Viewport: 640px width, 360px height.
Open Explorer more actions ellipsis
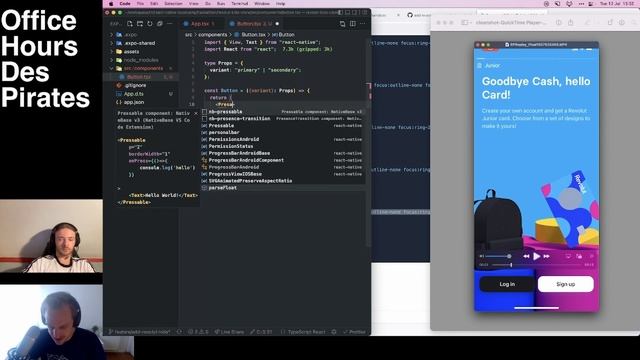click(x=170, y=24)
